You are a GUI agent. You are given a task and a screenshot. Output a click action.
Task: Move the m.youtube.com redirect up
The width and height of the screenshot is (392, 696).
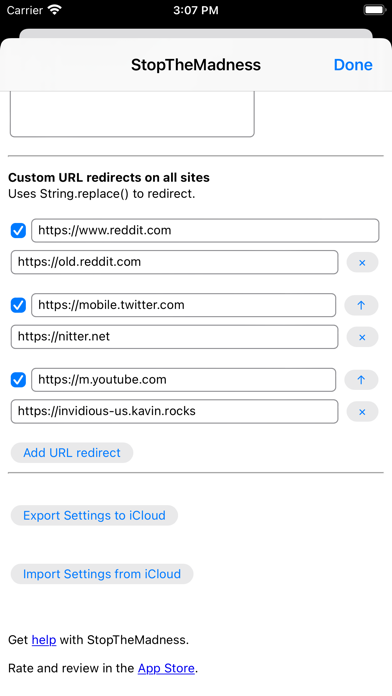pyautogui.click(x=361, y=380)
